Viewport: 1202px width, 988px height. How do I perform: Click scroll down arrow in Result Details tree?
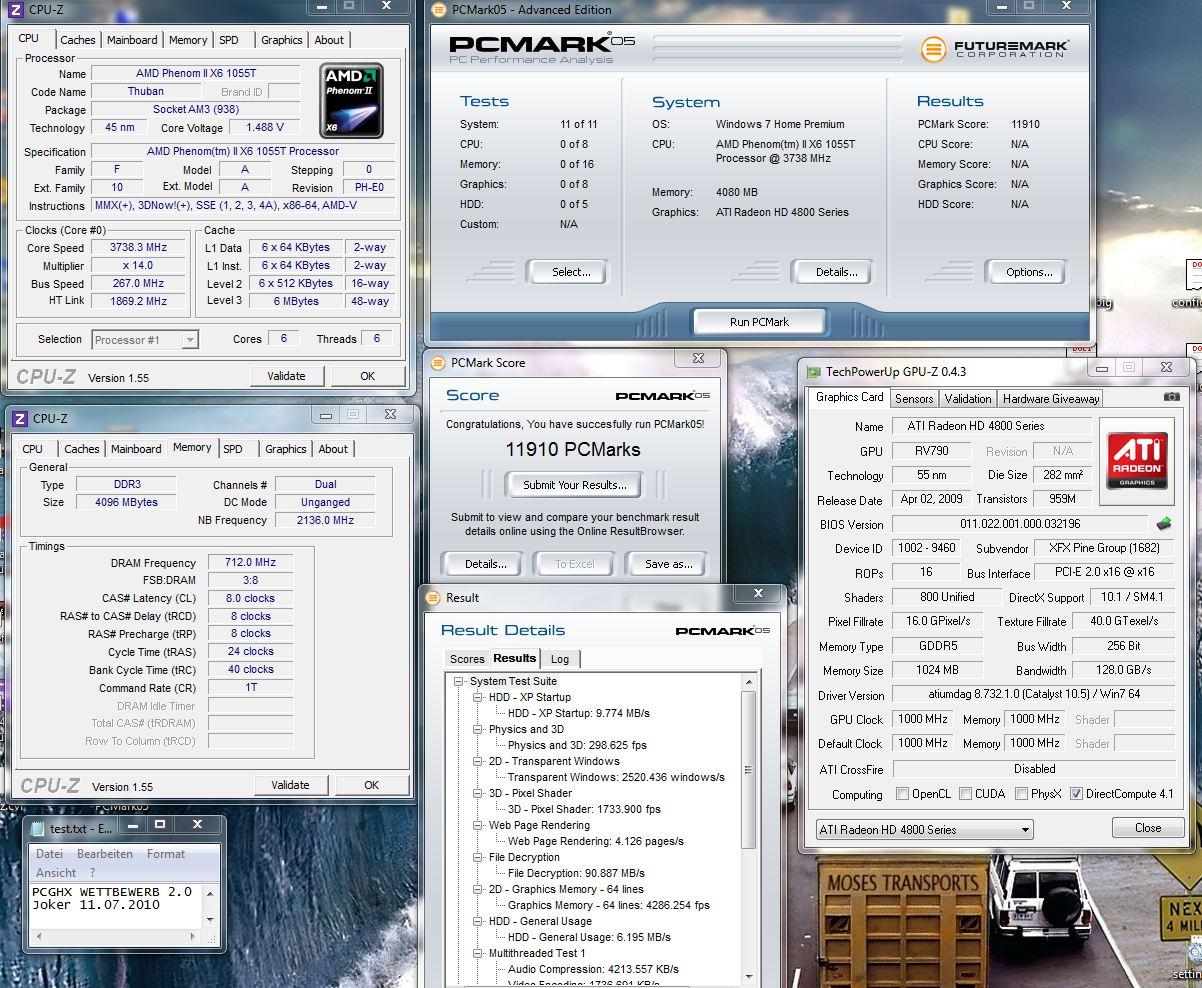pyautogui.click(x=749, y=976)
